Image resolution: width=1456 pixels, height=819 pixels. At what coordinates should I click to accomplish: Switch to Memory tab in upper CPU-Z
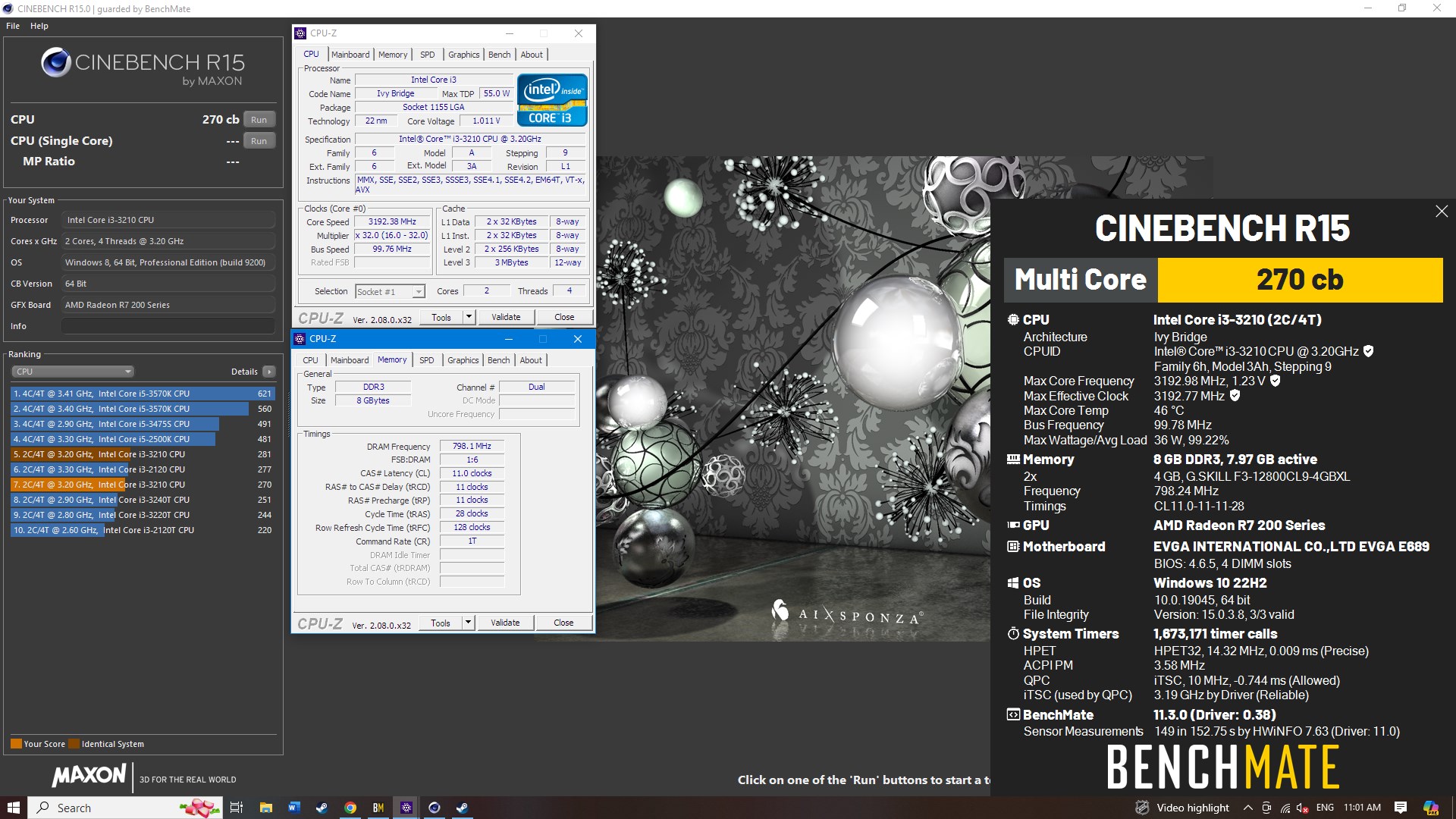[x=393, y=55]
